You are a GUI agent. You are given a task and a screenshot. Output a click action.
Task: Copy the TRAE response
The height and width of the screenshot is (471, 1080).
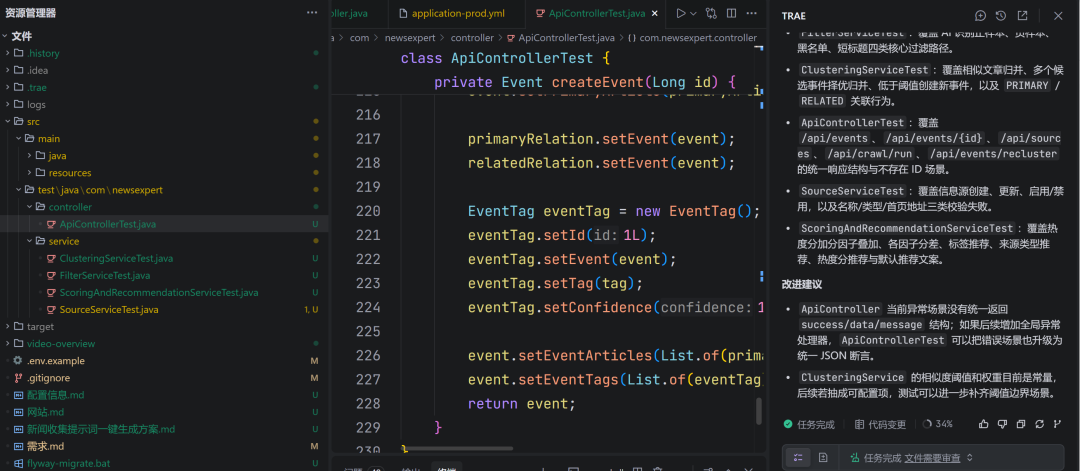(x=1021, y=424)
